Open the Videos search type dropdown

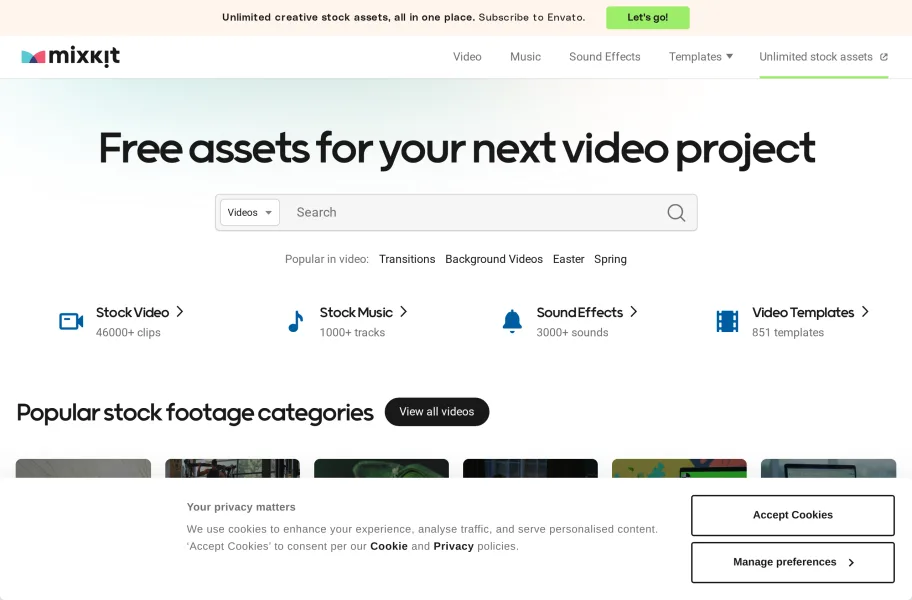point(250,212)
